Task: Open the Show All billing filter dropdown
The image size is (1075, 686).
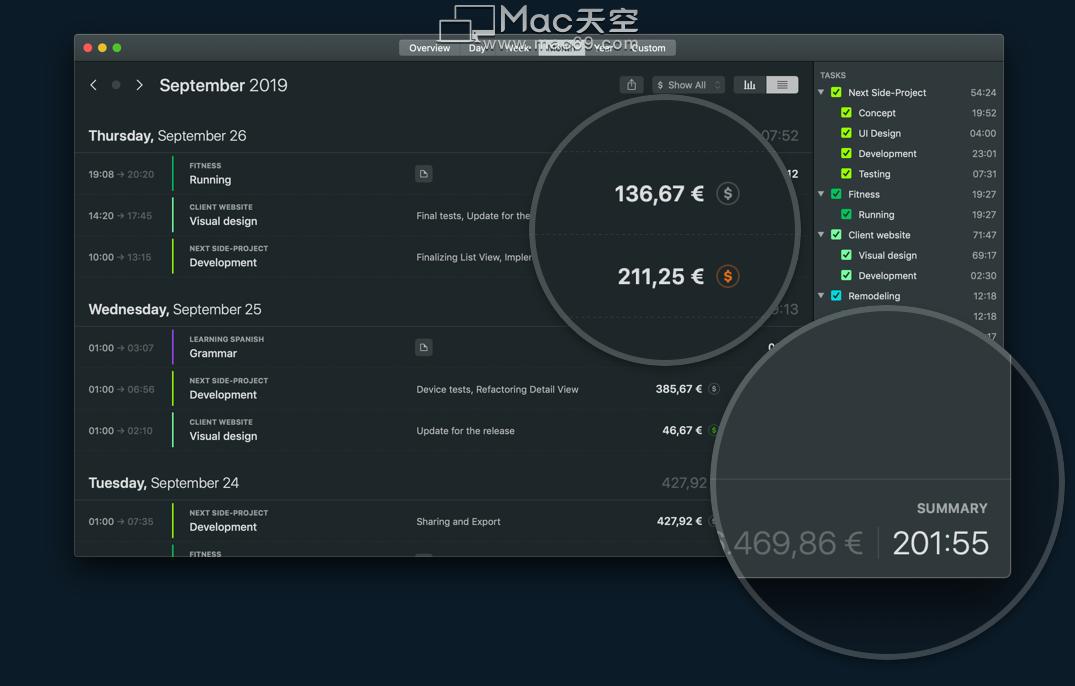Action: (688, 85)
